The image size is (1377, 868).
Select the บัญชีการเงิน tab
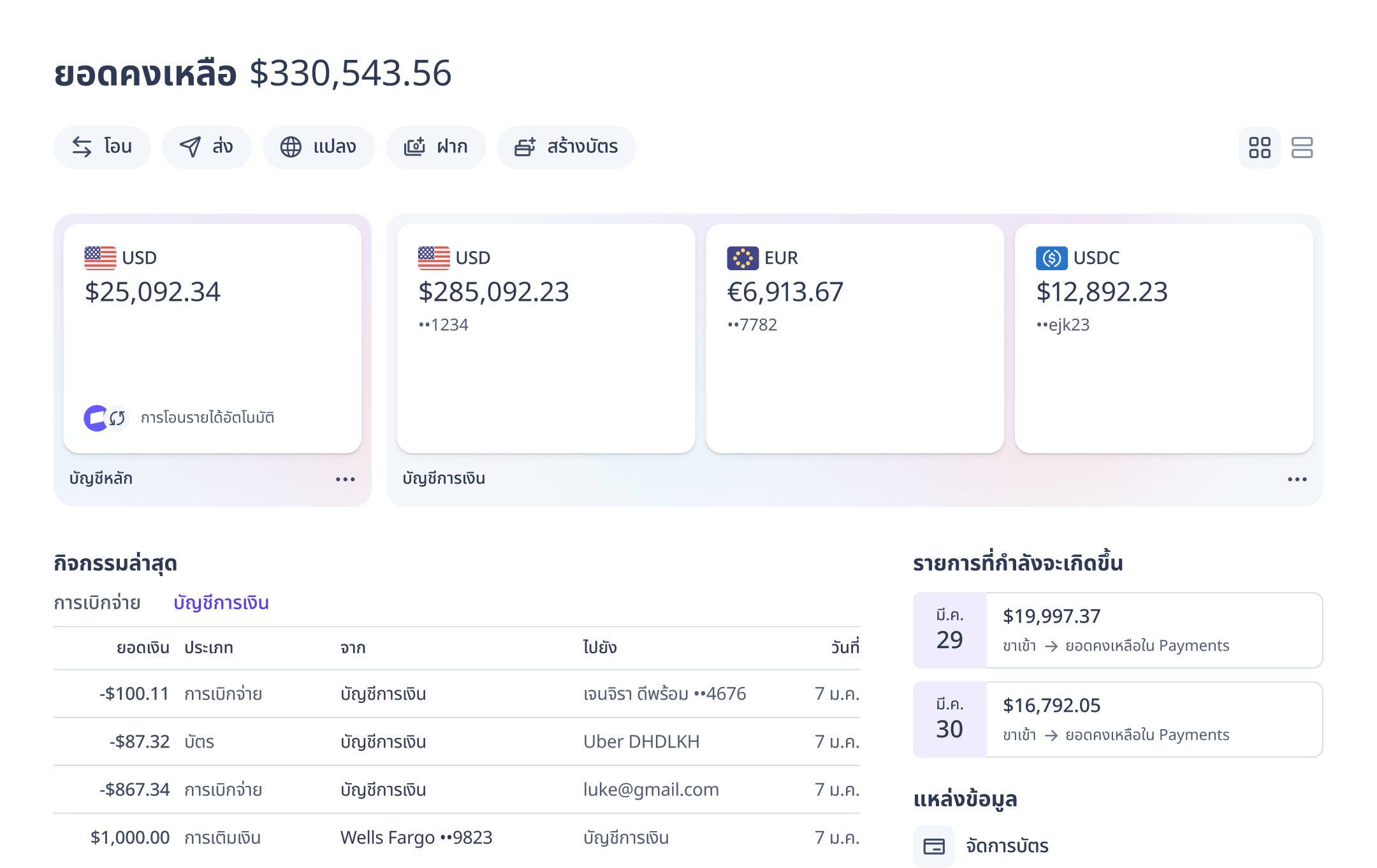222,602
